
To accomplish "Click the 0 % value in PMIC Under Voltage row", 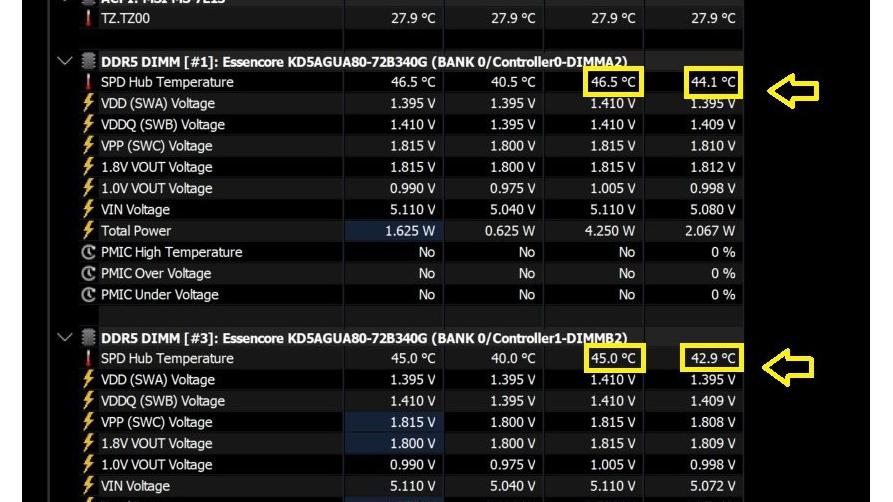I will pyautogui.click(x=723, y=295).
